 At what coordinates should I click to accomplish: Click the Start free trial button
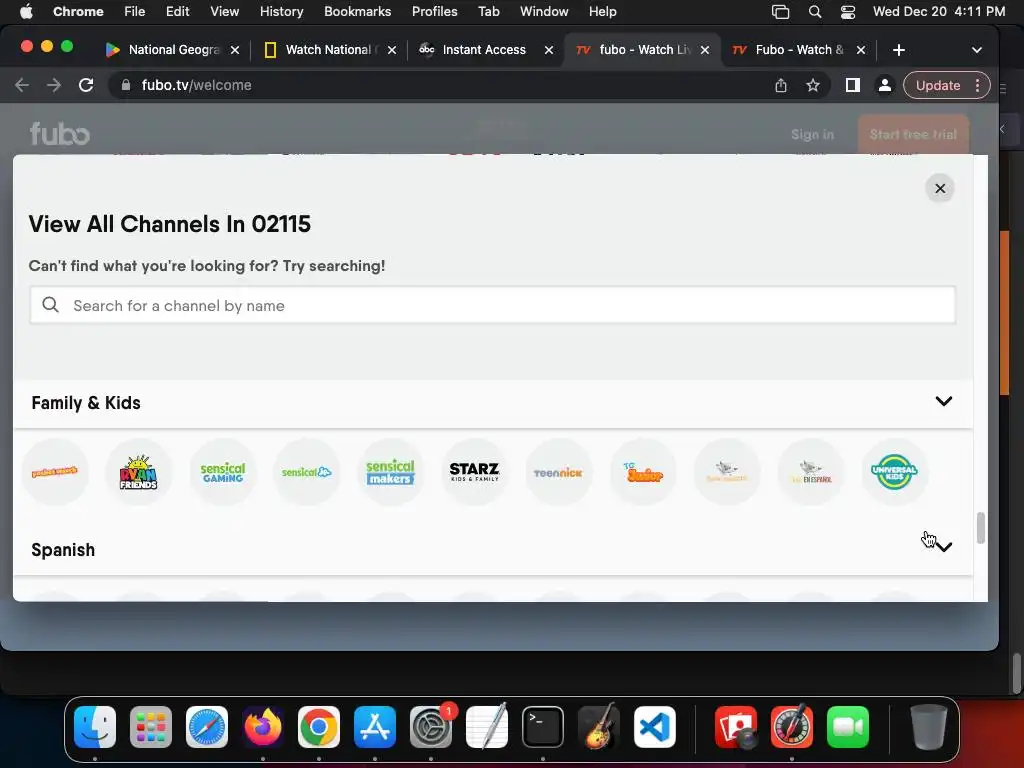[913, 135]
